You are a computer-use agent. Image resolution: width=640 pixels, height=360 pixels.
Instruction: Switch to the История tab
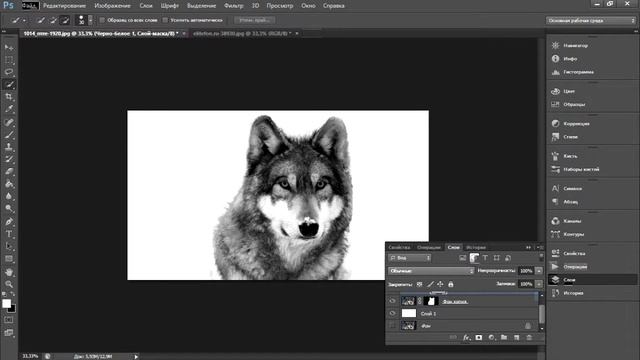pyautogui.click(x=476, y=247)
